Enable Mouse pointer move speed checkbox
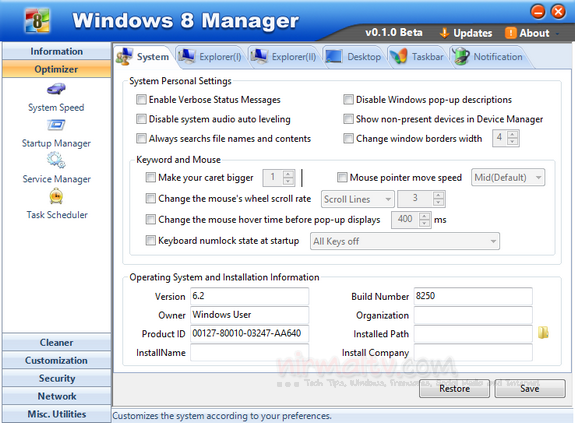This screenshot has width=575, height=423. tap(342, 177)
